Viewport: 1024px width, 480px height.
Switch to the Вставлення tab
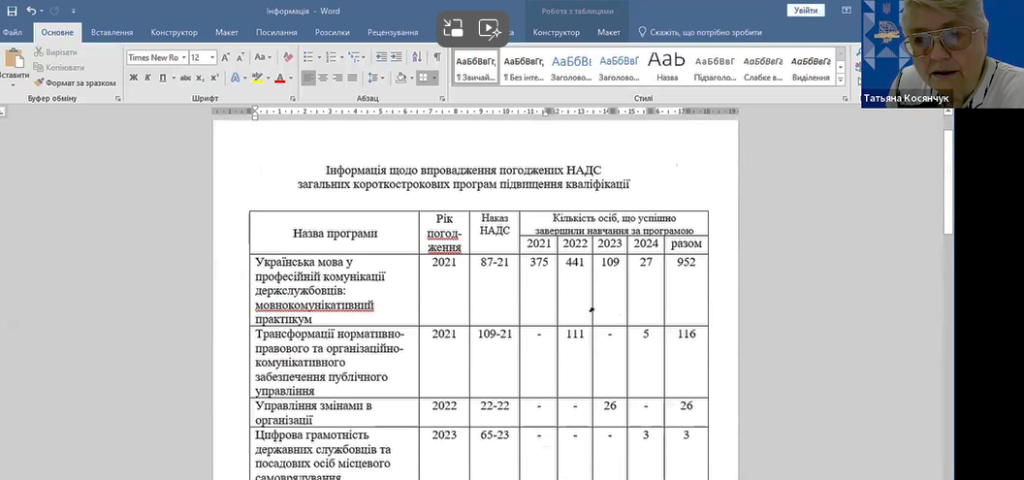click(112, 32)
